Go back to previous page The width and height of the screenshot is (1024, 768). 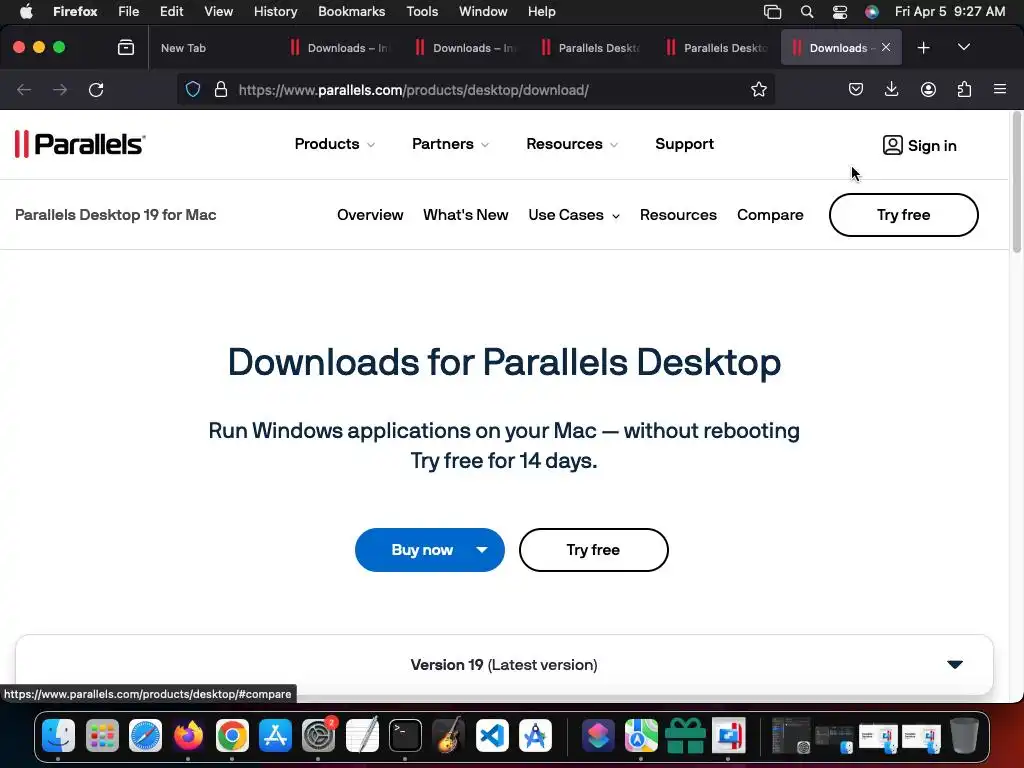tap(24, 89)
